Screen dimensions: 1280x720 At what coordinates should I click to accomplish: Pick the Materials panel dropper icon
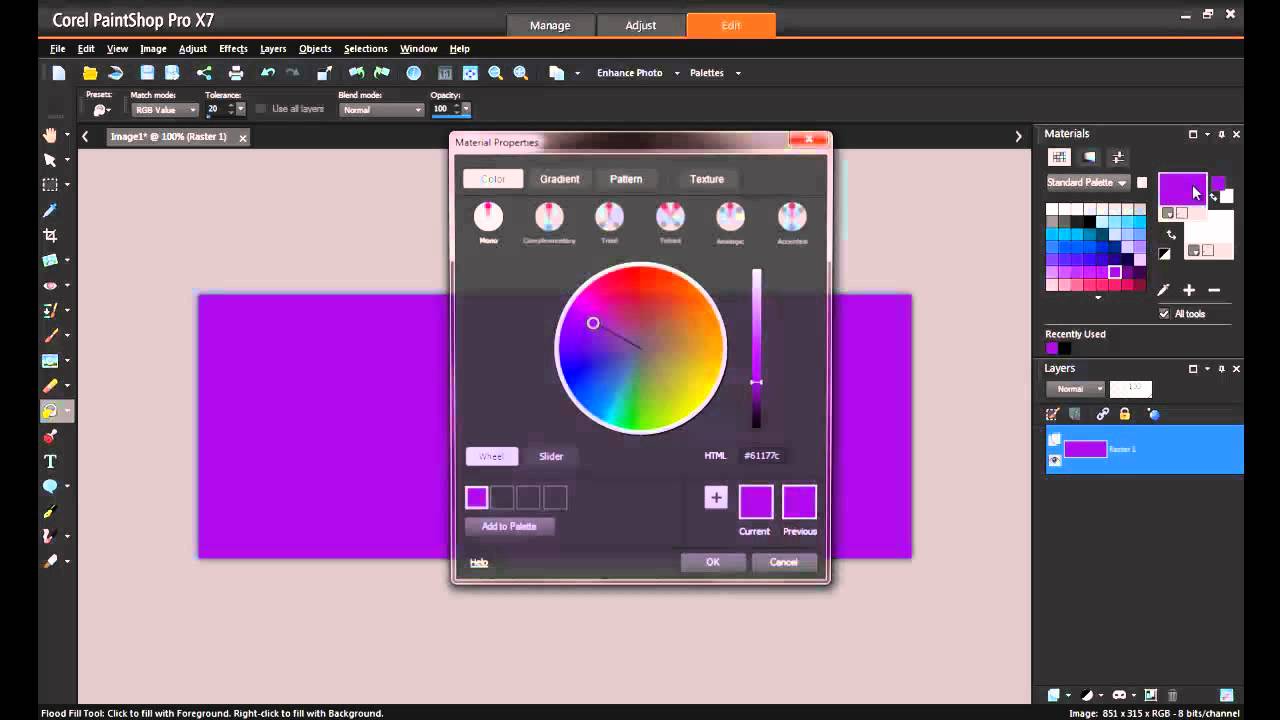click(x=1163, y=290)
